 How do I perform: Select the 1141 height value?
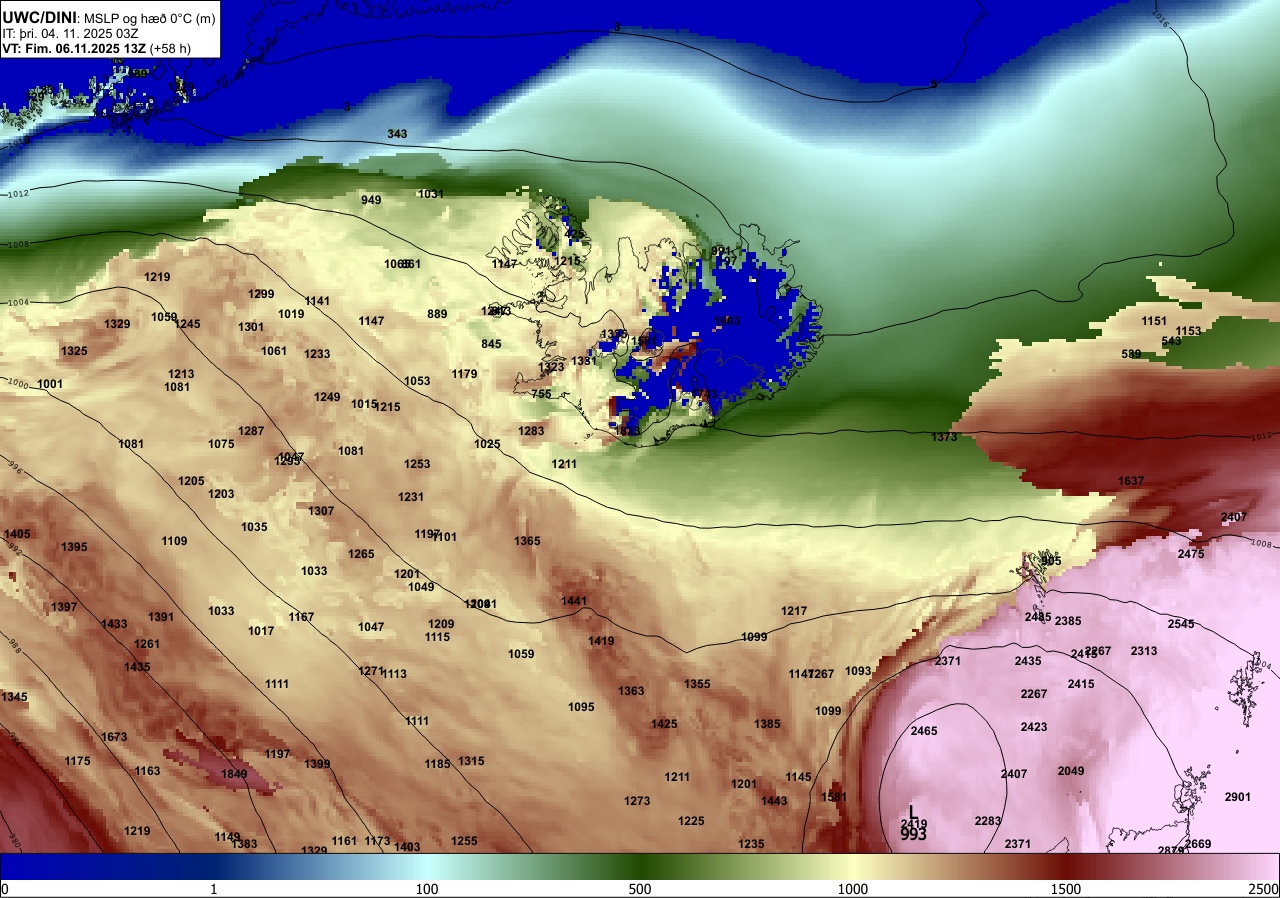point(317,301)
